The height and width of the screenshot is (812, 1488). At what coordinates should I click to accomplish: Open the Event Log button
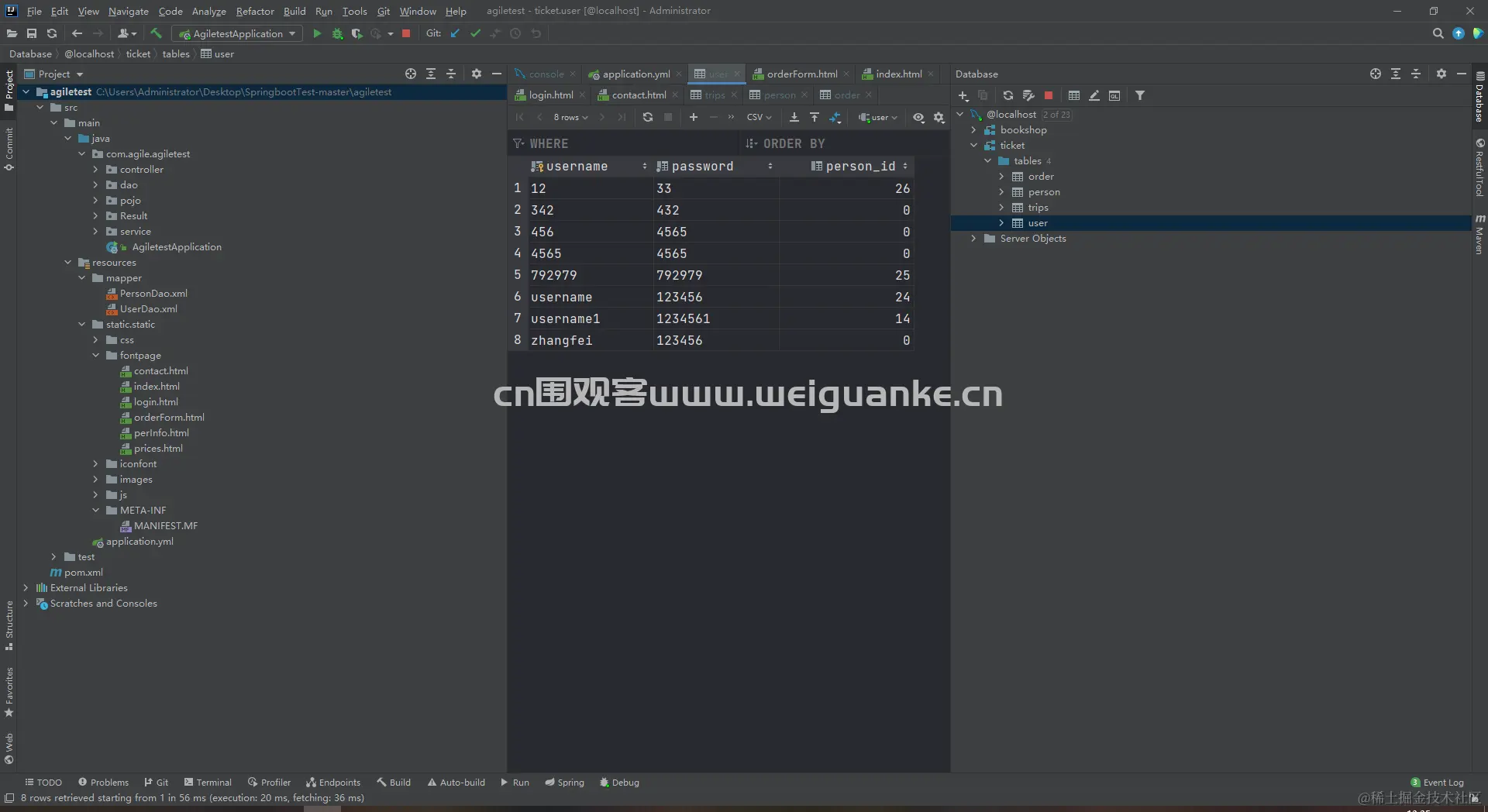tap(1437, 783)
